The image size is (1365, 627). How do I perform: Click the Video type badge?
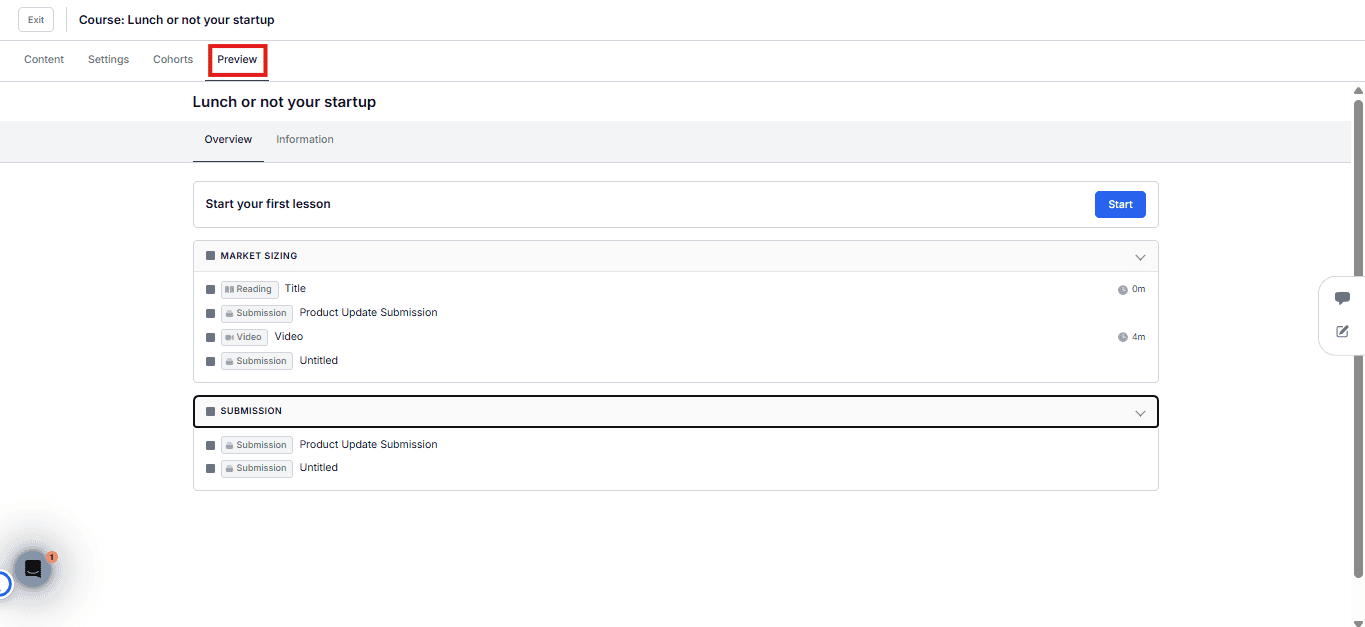(244, 337)
